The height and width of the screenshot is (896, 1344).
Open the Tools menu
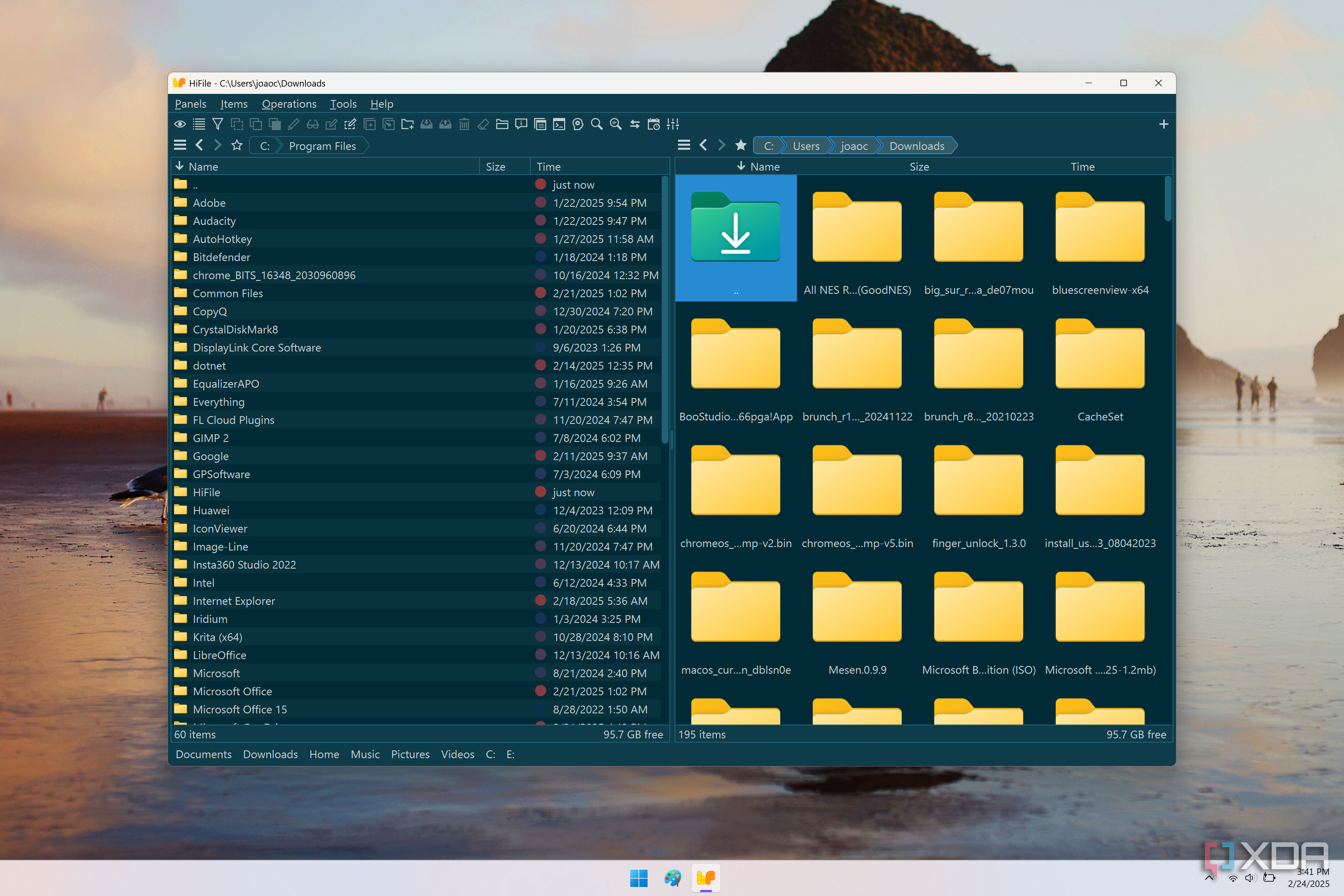(x=343, y=104)
